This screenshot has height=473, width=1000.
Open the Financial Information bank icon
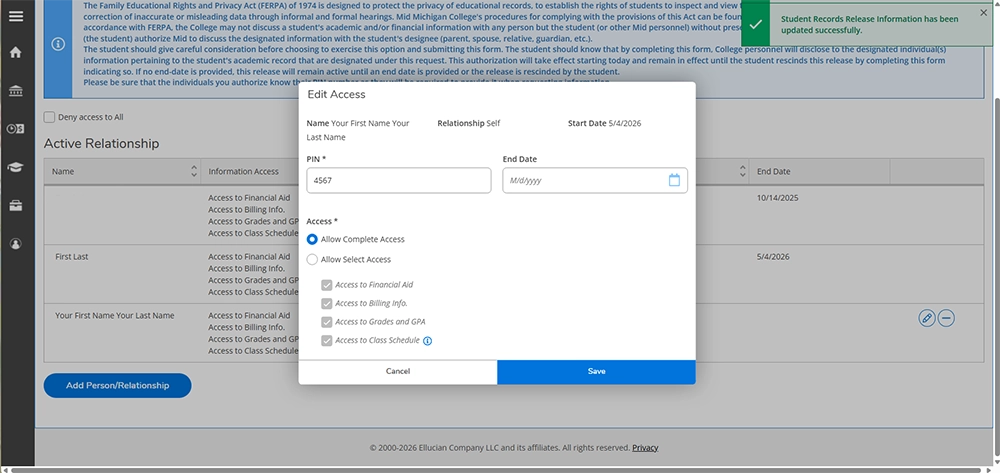(x=16, y=91)
